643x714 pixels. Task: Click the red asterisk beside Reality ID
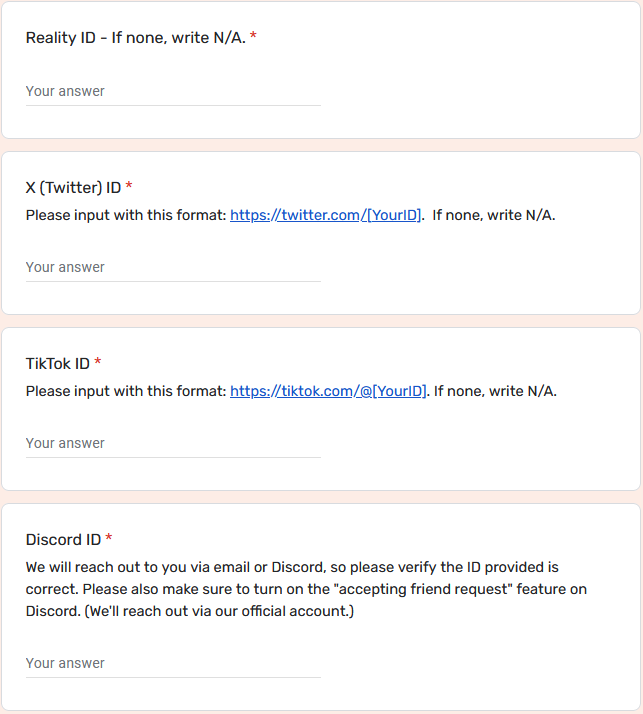253,36
